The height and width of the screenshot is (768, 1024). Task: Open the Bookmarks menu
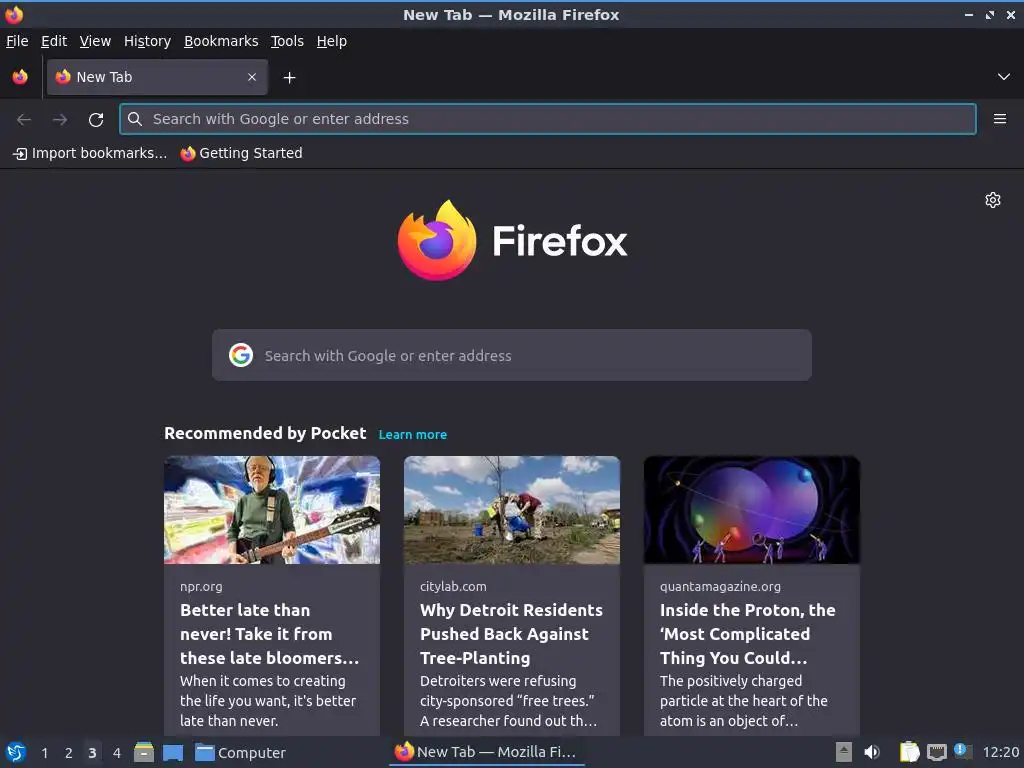click(221, 41)
